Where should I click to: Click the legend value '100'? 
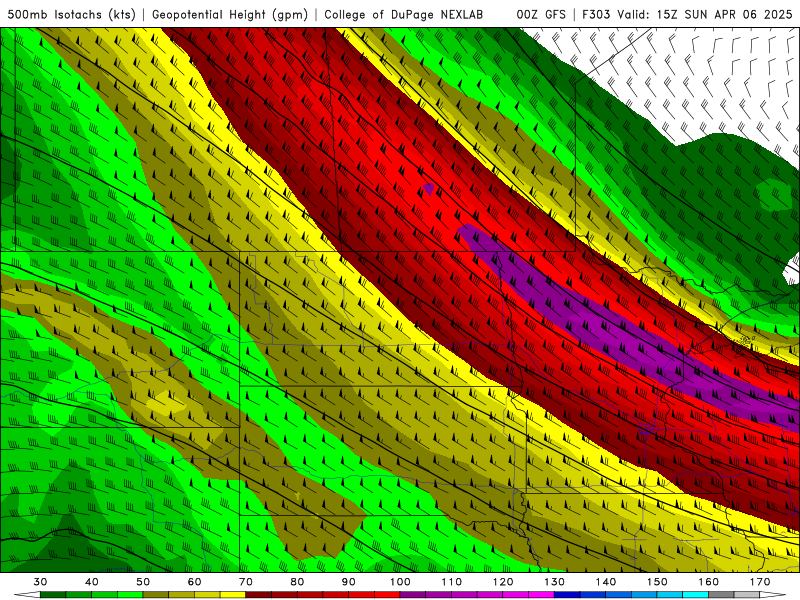point(400,582)
